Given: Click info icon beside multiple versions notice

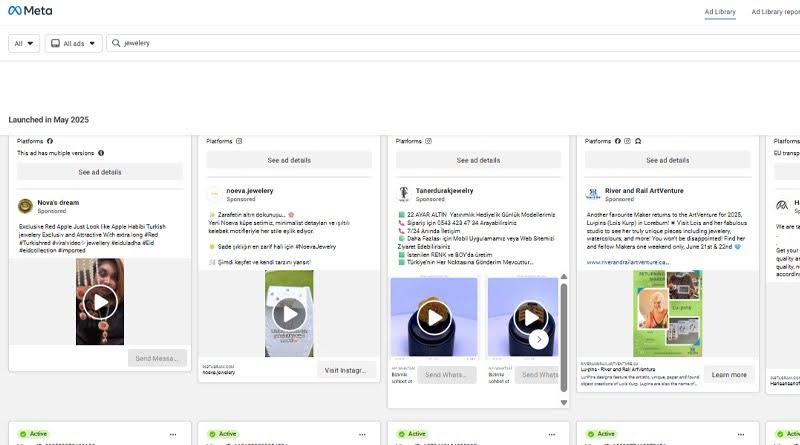Looking at the screenshot, I should point(101,153).
